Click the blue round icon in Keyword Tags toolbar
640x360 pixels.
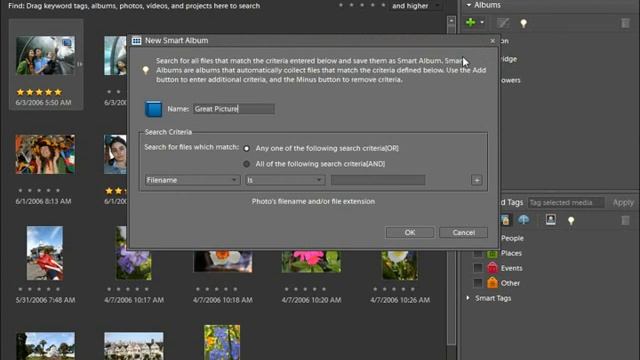point(524,220)
